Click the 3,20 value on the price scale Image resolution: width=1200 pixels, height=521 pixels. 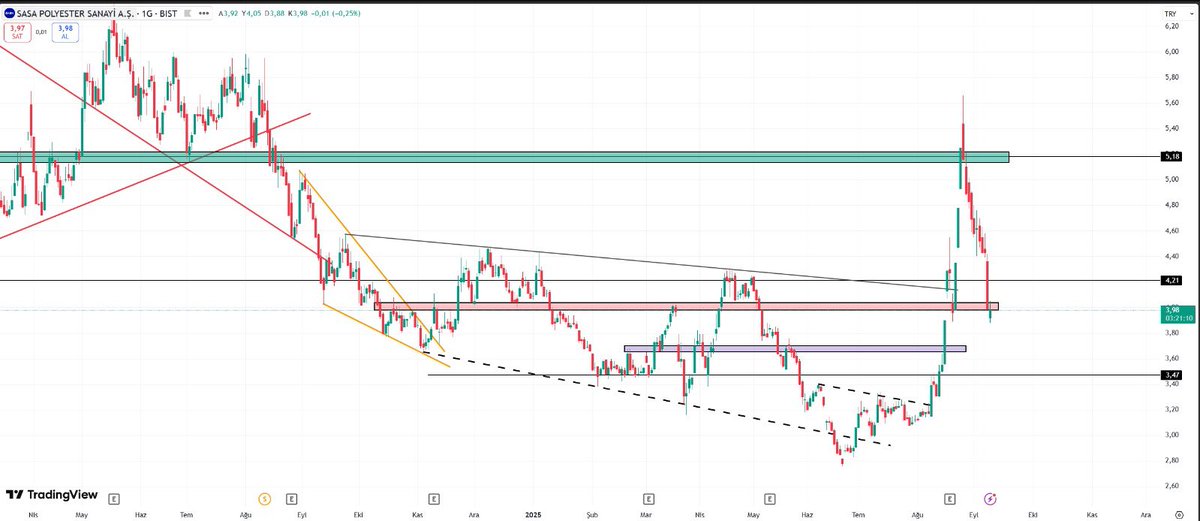[x=1171, y=409]
